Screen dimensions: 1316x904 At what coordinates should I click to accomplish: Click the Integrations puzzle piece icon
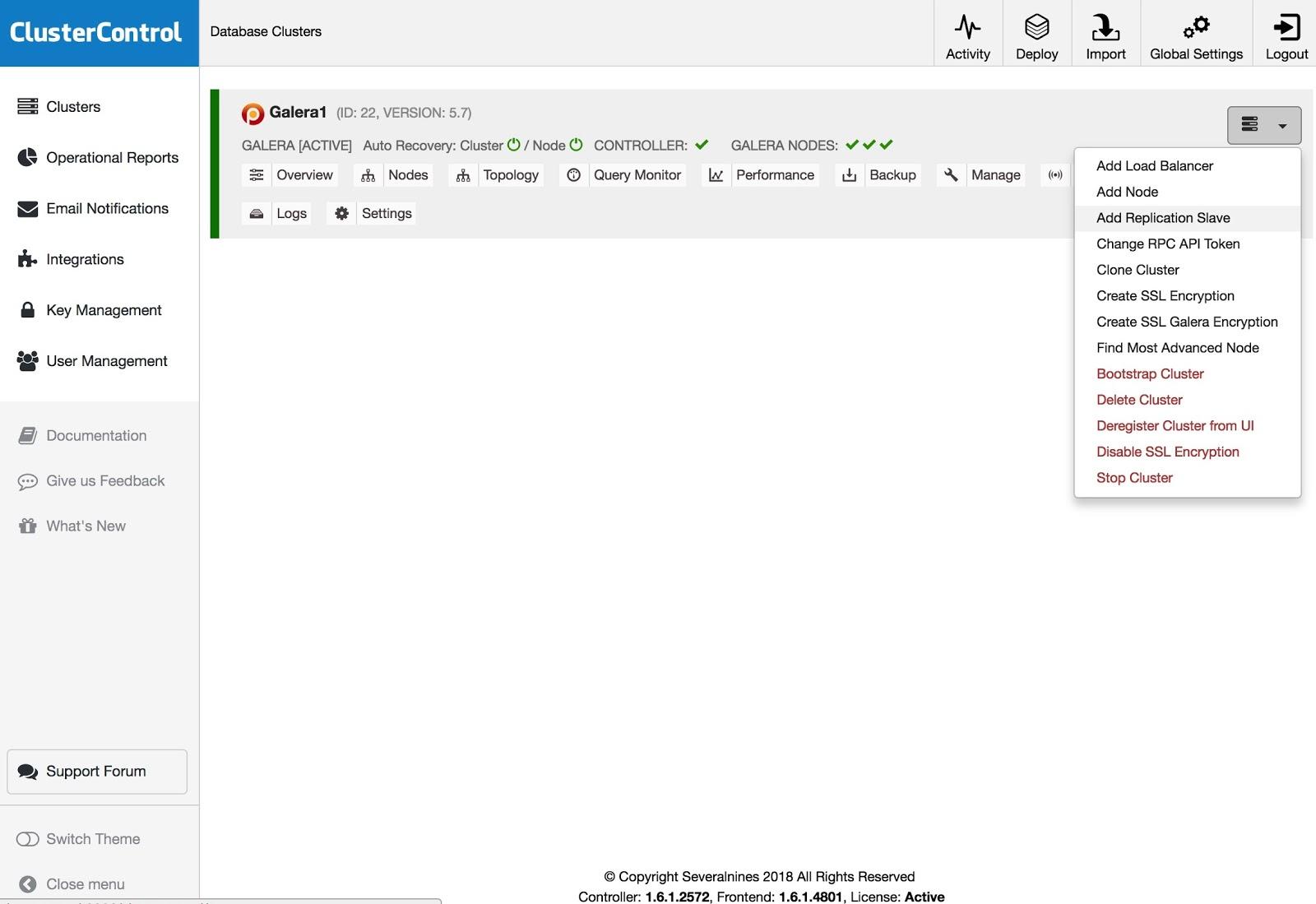(x=28, y=259)
